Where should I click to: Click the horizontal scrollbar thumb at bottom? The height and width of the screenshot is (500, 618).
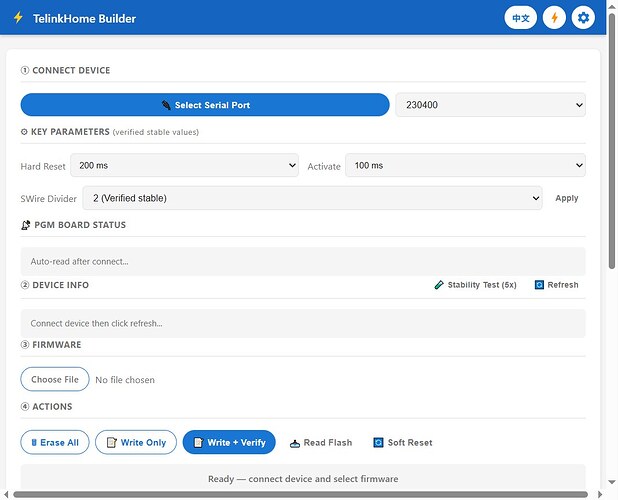300,494
